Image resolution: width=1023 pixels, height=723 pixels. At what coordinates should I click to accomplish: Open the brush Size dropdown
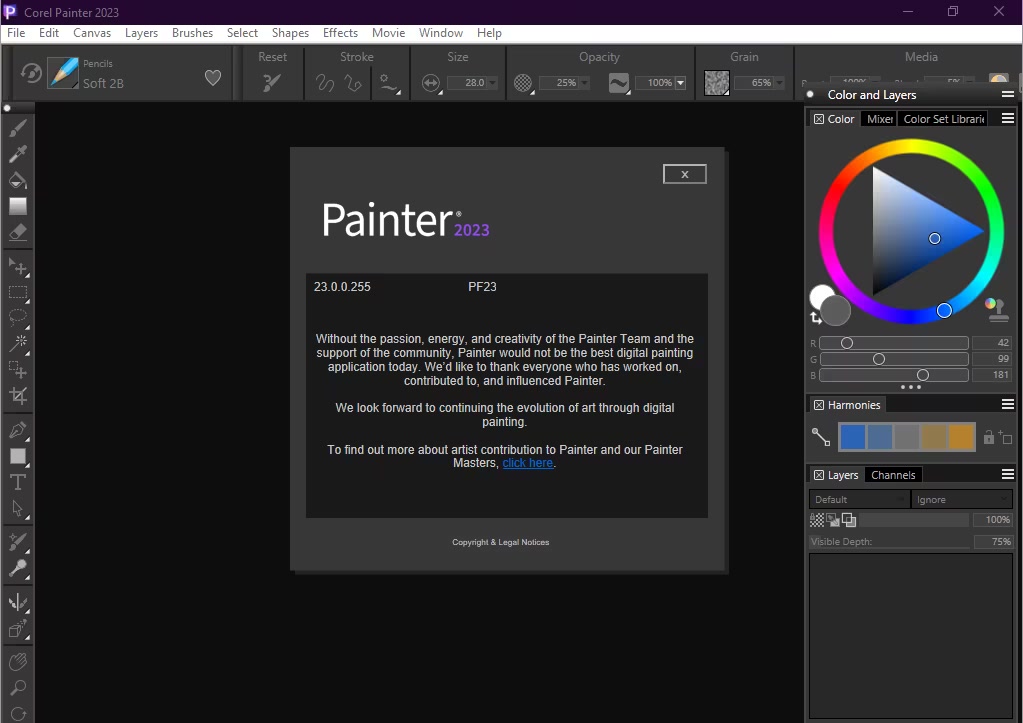click(492, 83)
